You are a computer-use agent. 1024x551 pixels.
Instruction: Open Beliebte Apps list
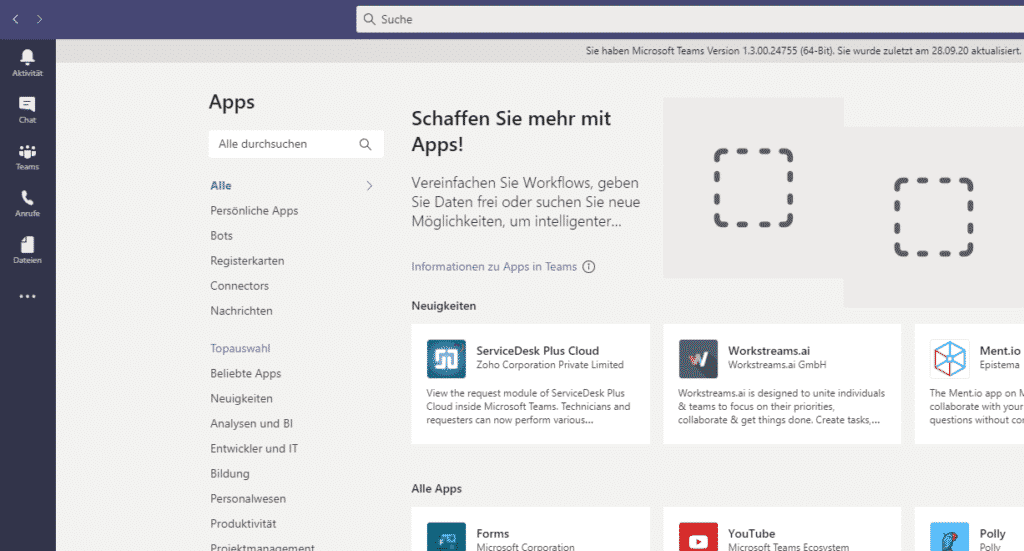[x=246, y=373]
